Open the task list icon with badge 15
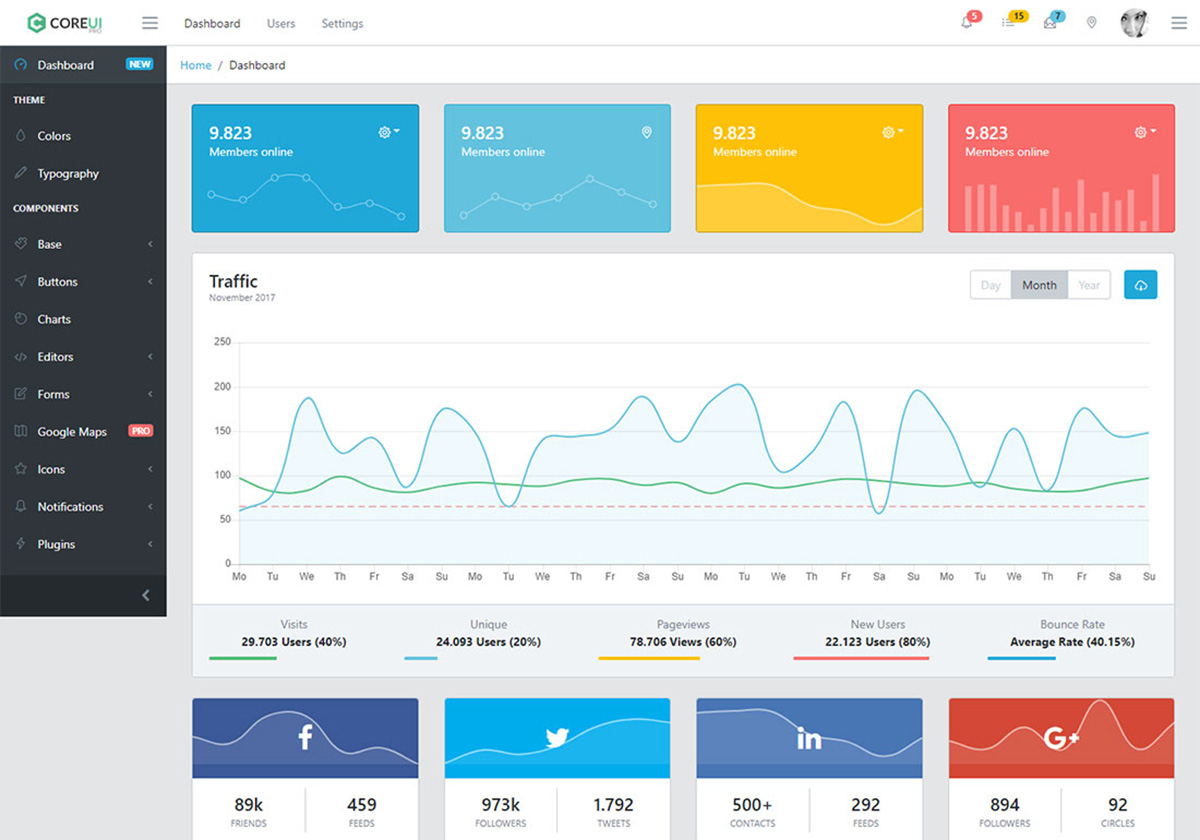 tap(1009, 23)
